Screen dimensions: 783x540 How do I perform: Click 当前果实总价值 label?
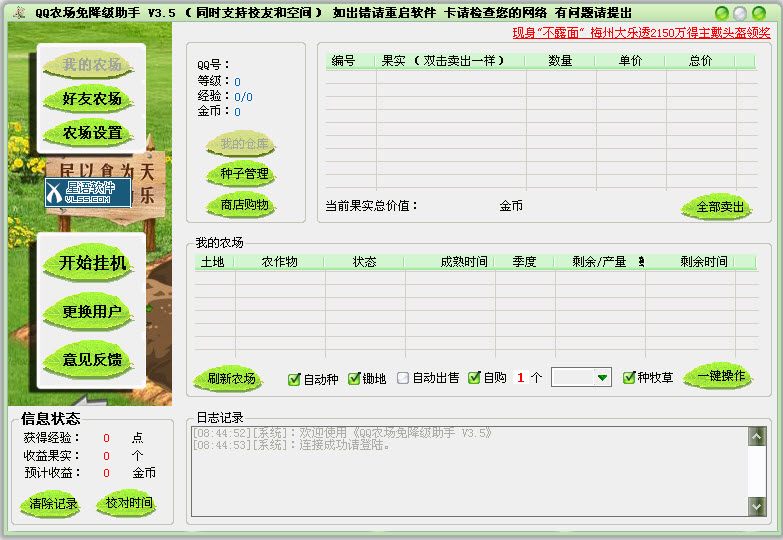372,206
